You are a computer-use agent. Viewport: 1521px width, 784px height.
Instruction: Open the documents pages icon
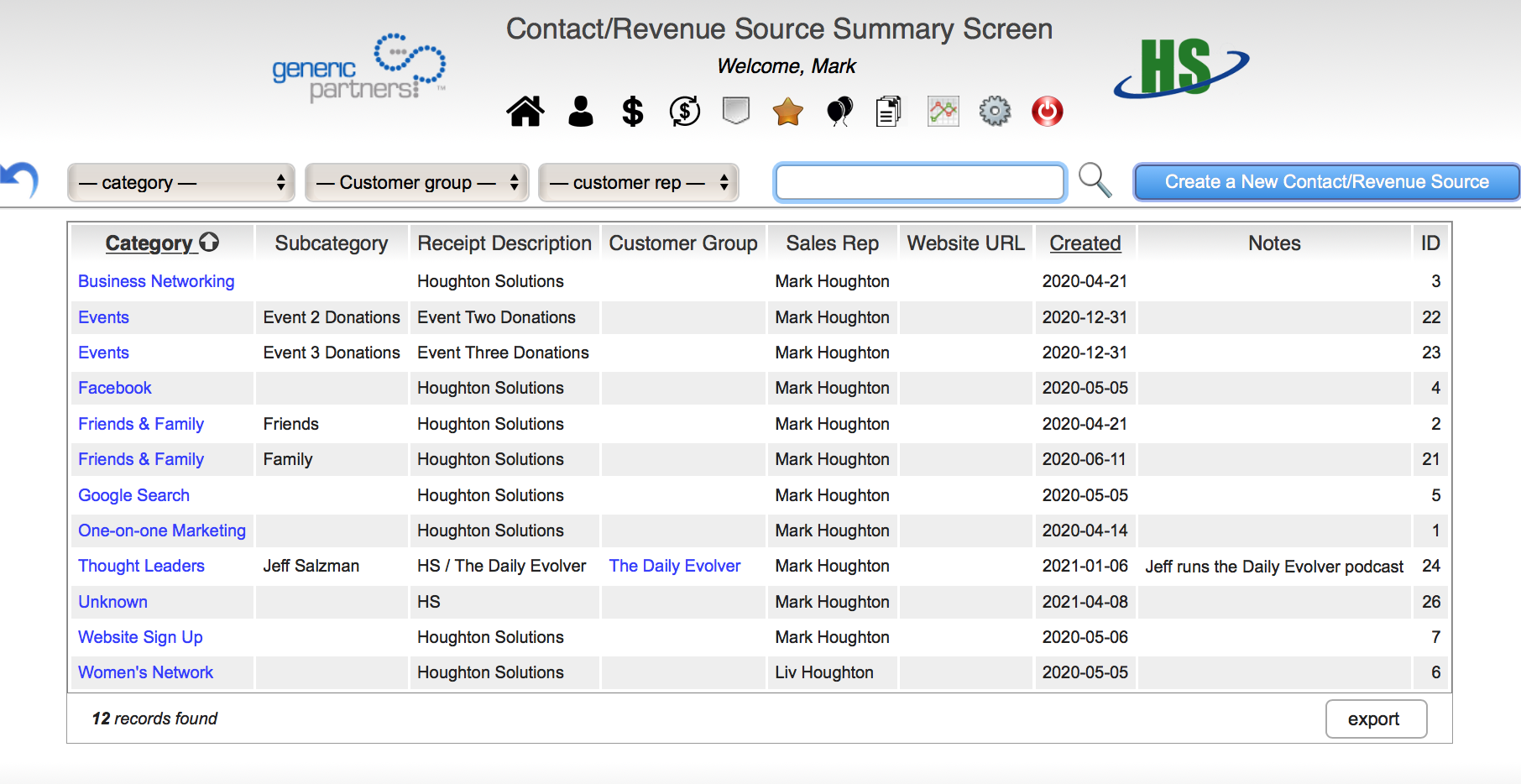tap(888, 111)
